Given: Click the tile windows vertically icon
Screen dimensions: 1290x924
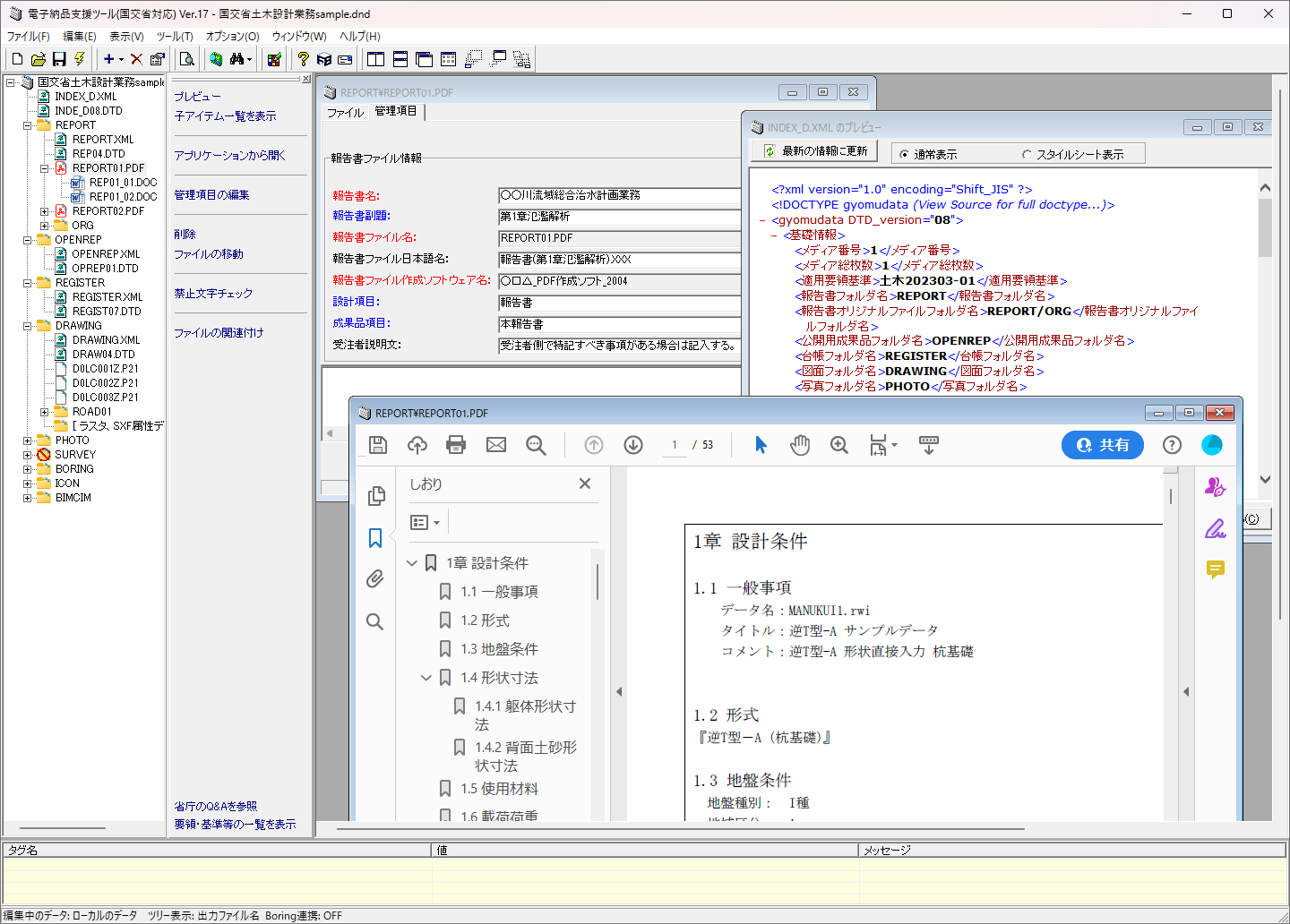Looking at the screenshot, I should pos(376,59).
